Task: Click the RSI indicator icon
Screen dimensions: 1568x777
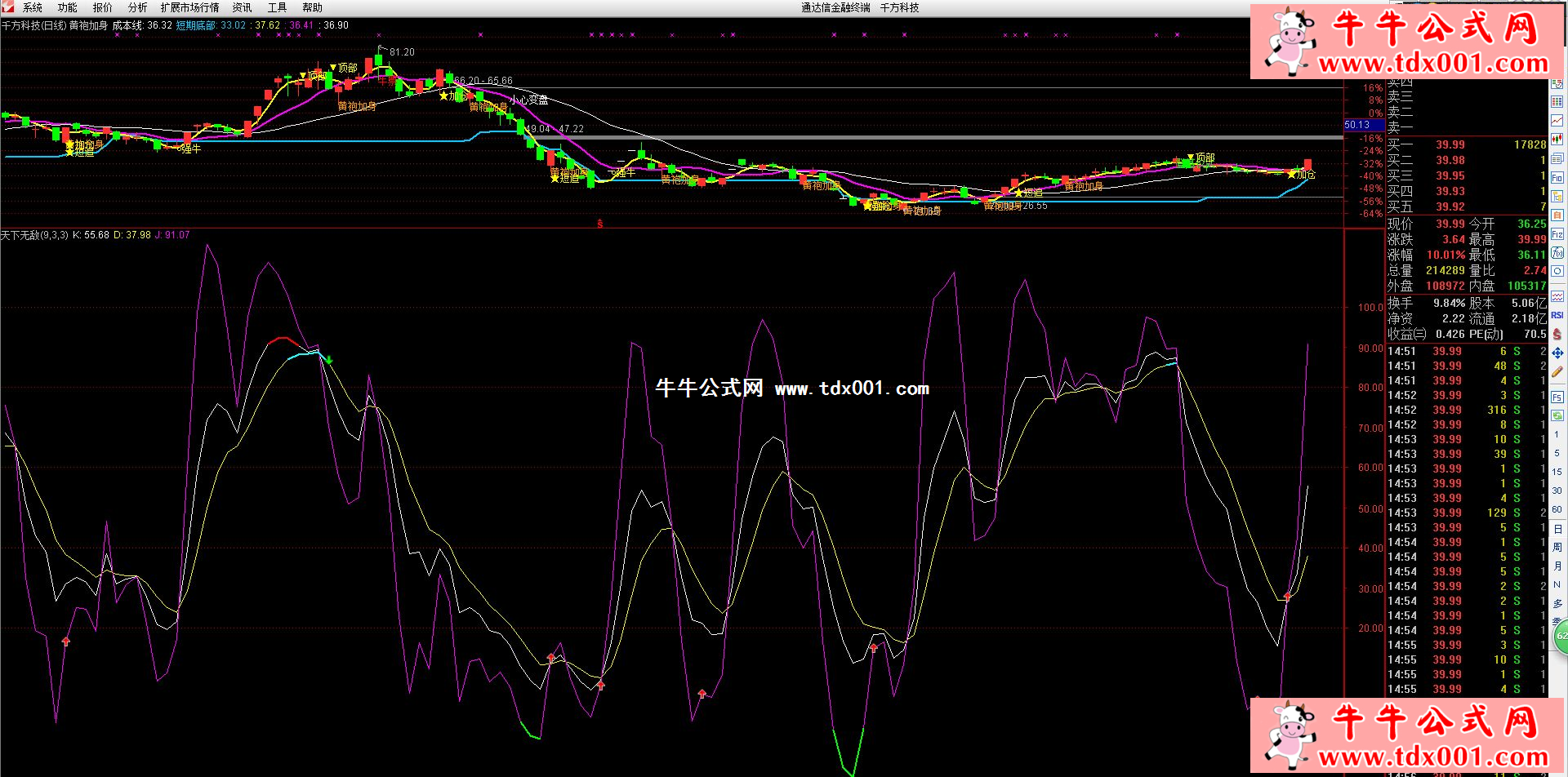Action: point(1557,315)
